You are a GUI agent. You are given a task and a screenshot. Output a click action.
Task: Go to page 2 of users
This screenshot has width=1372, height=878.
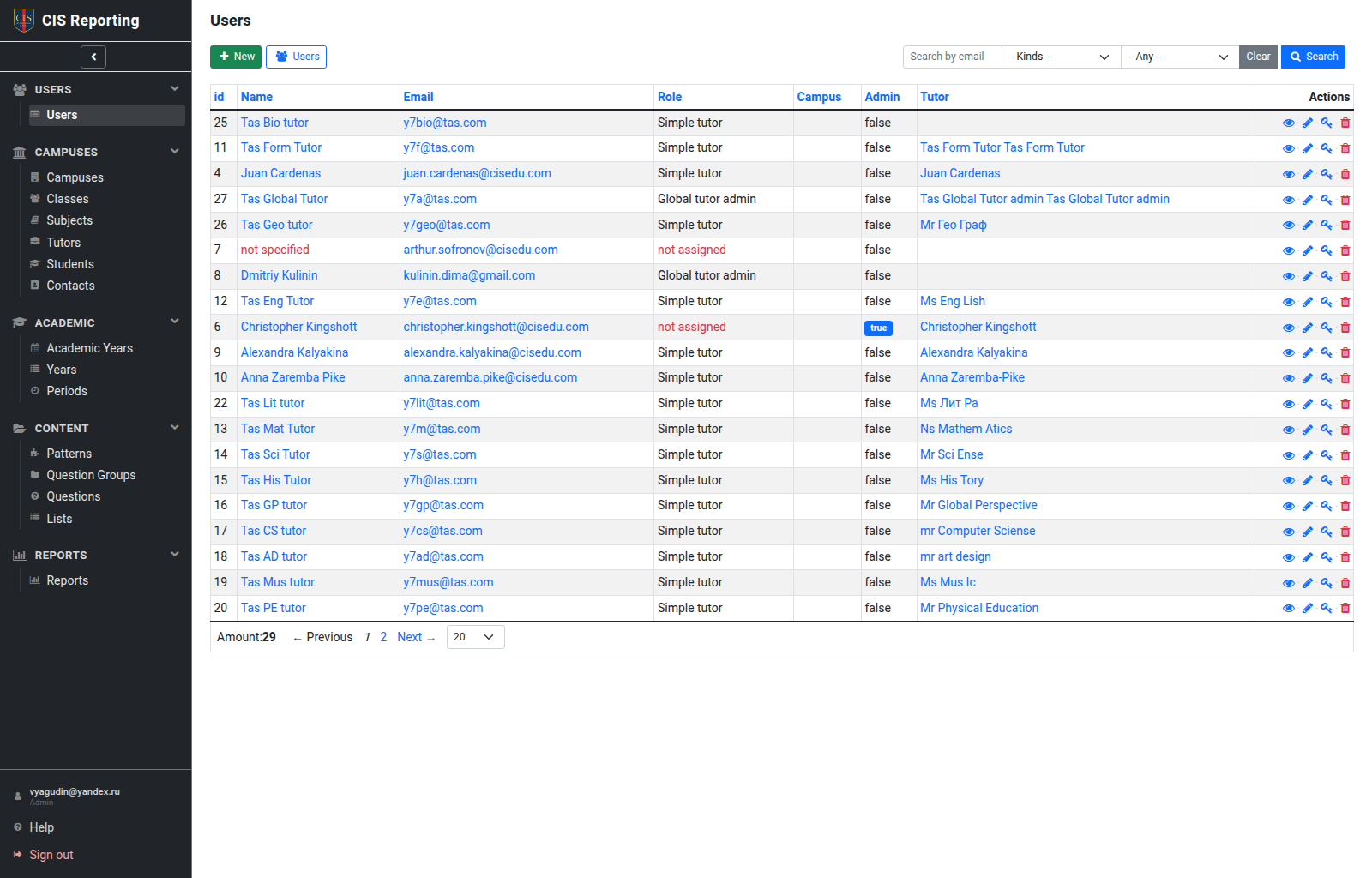pyautogui.click(x=383, y=637)
